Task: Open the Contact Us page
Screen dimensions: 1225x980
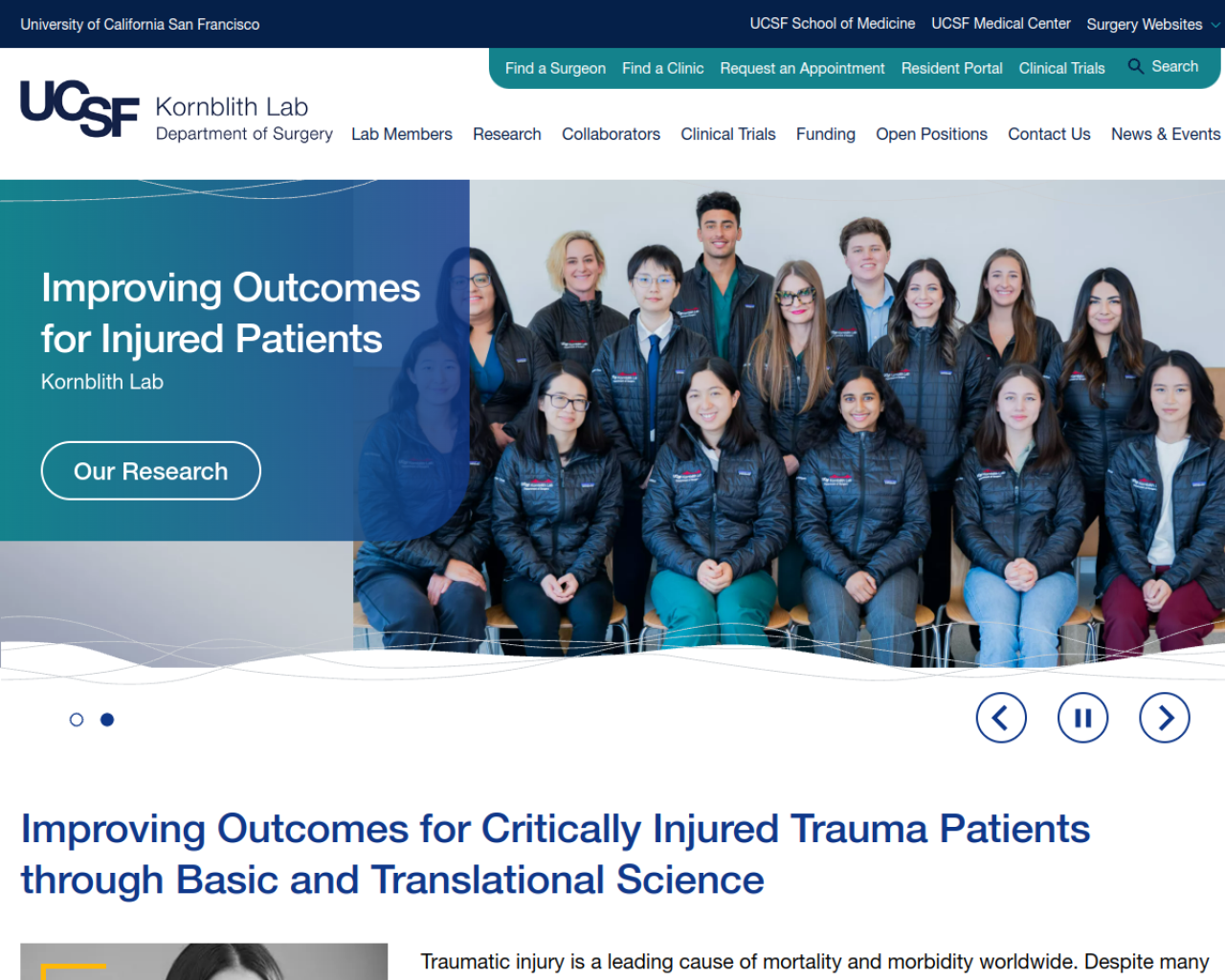Action: point(1049,134)
